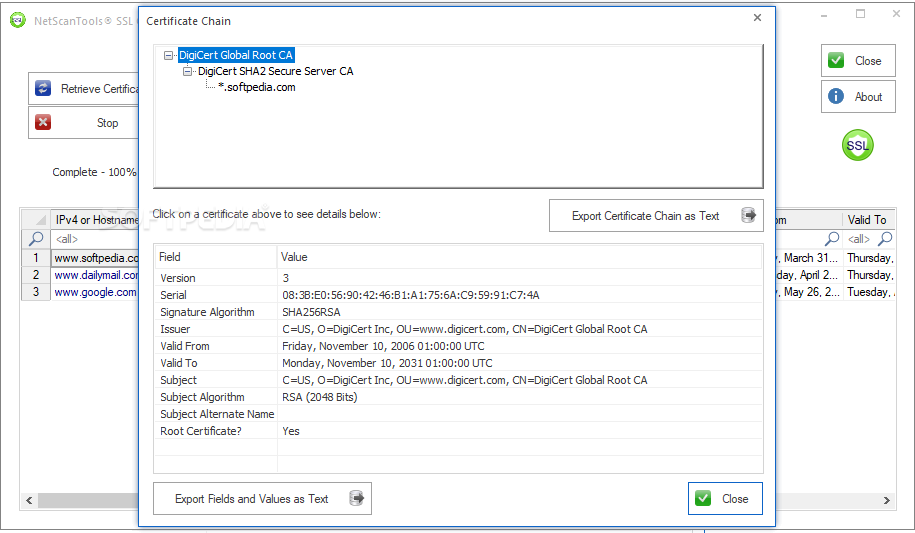Click the scroll left arrow of main grid
Viewport: 915px width, 533px height.
point(29,500)
